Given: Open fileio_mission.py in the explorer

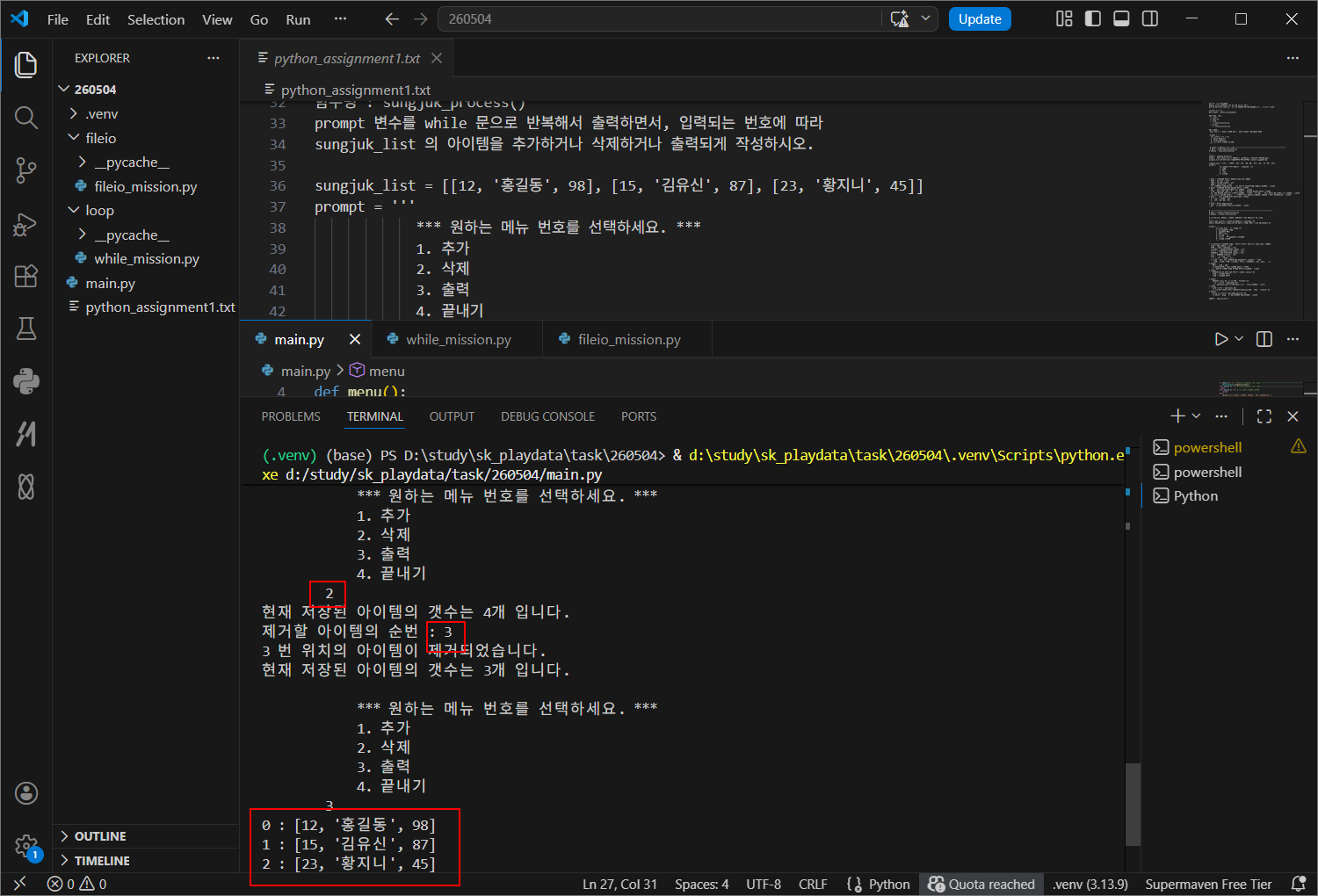Looking at the screenshot, I should (146, 186).
